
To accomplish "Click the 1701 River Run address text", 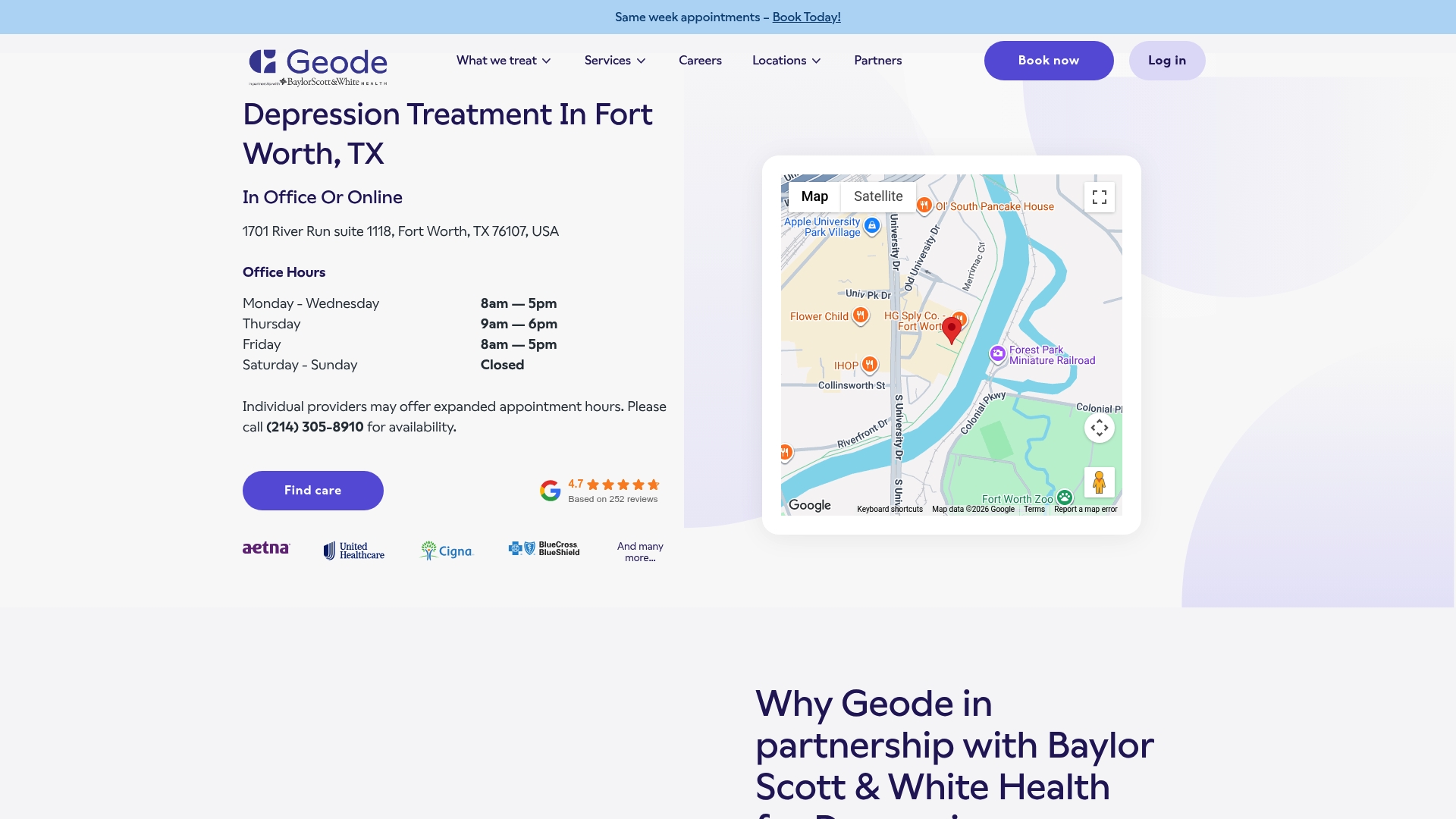I will [400, 231].
